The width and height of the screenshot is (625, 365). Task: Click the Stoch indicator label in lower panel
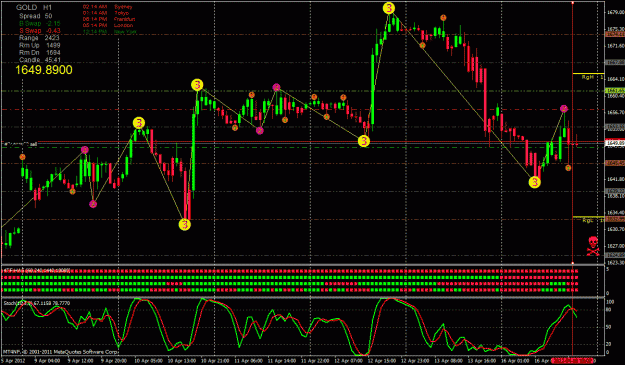(37, 303)
